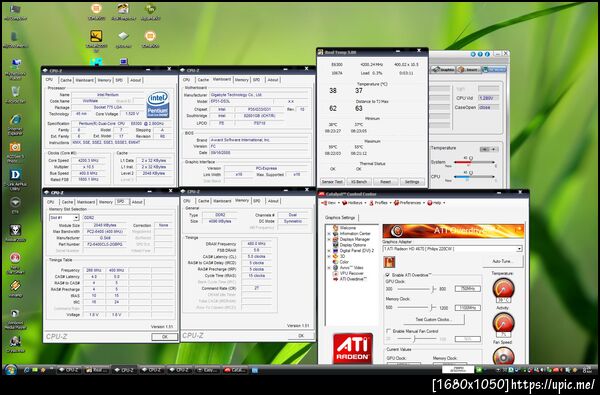Enable ATI Overdrive checkbox
Screen dimensions: 600x395
[388, 275]
